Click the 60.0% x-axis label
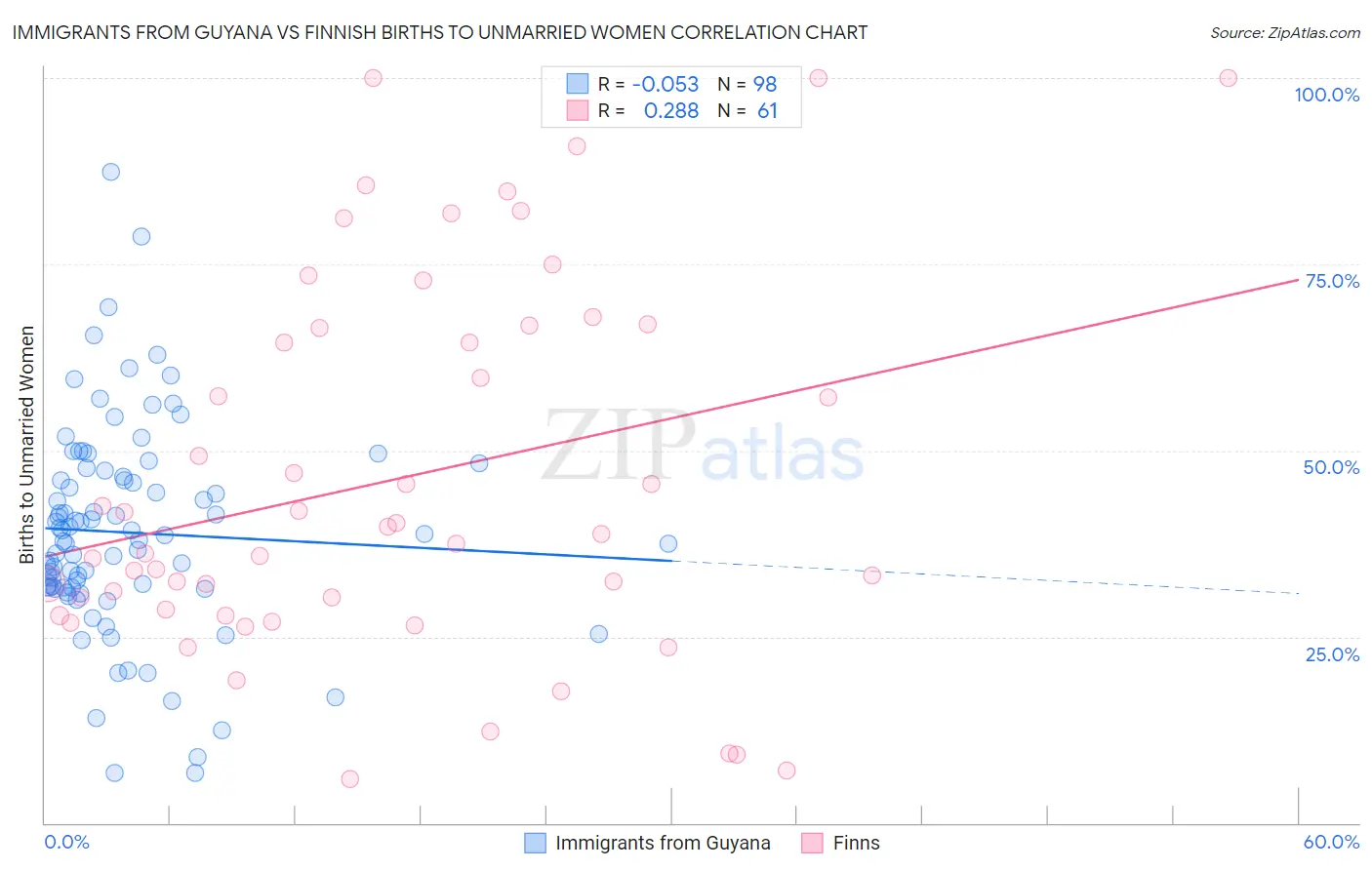The image size is (1372, 870). coord(1331,842)
